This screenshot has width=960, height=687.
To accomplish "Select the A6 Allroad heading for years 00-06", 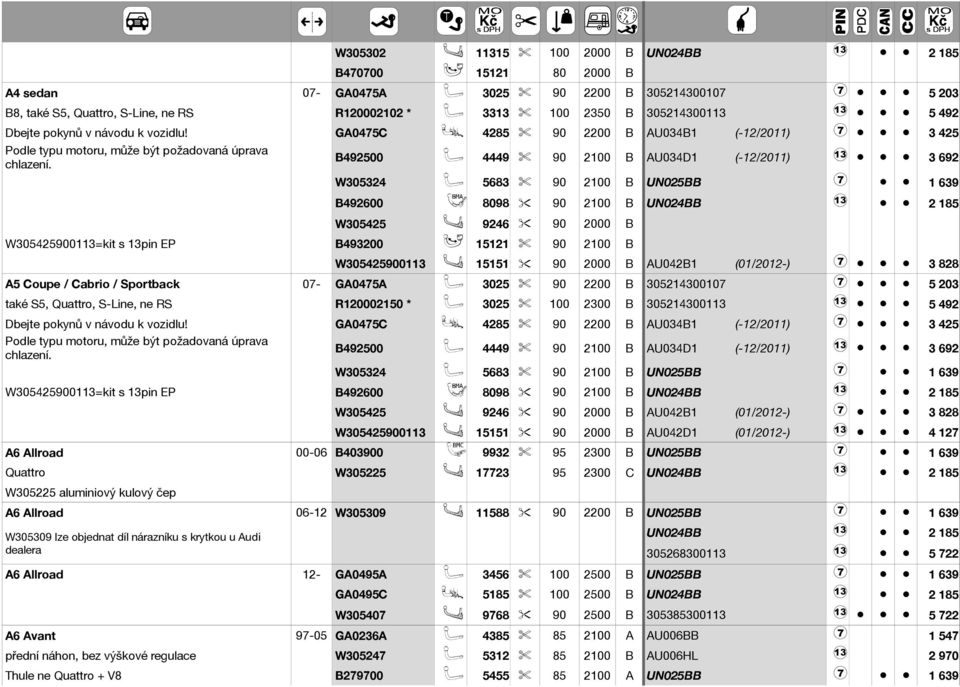I will [34, 452].
